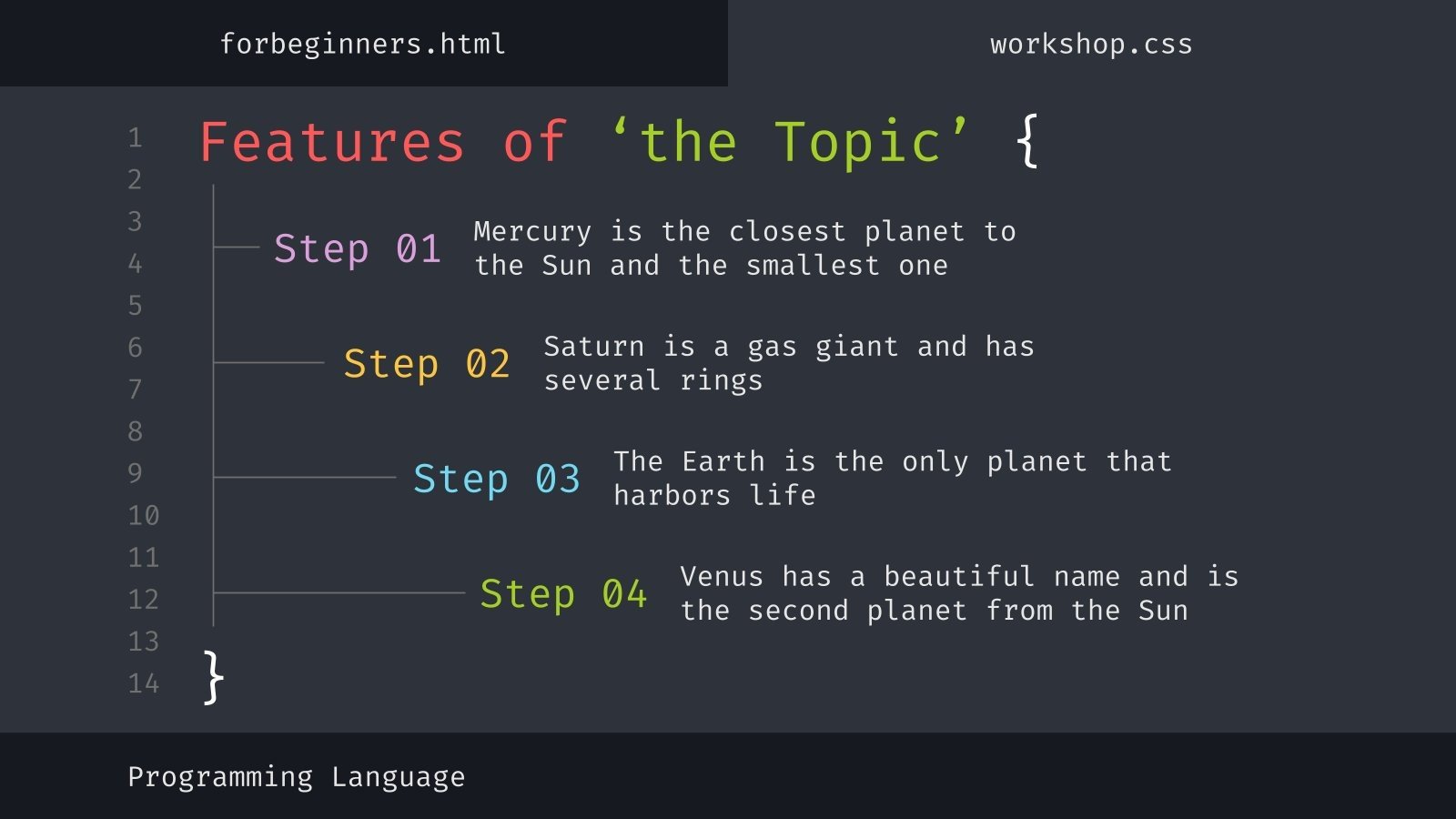Click line number 14 in the gutter
This screenshot has height=819, width=1456.
tap(144, 683)
